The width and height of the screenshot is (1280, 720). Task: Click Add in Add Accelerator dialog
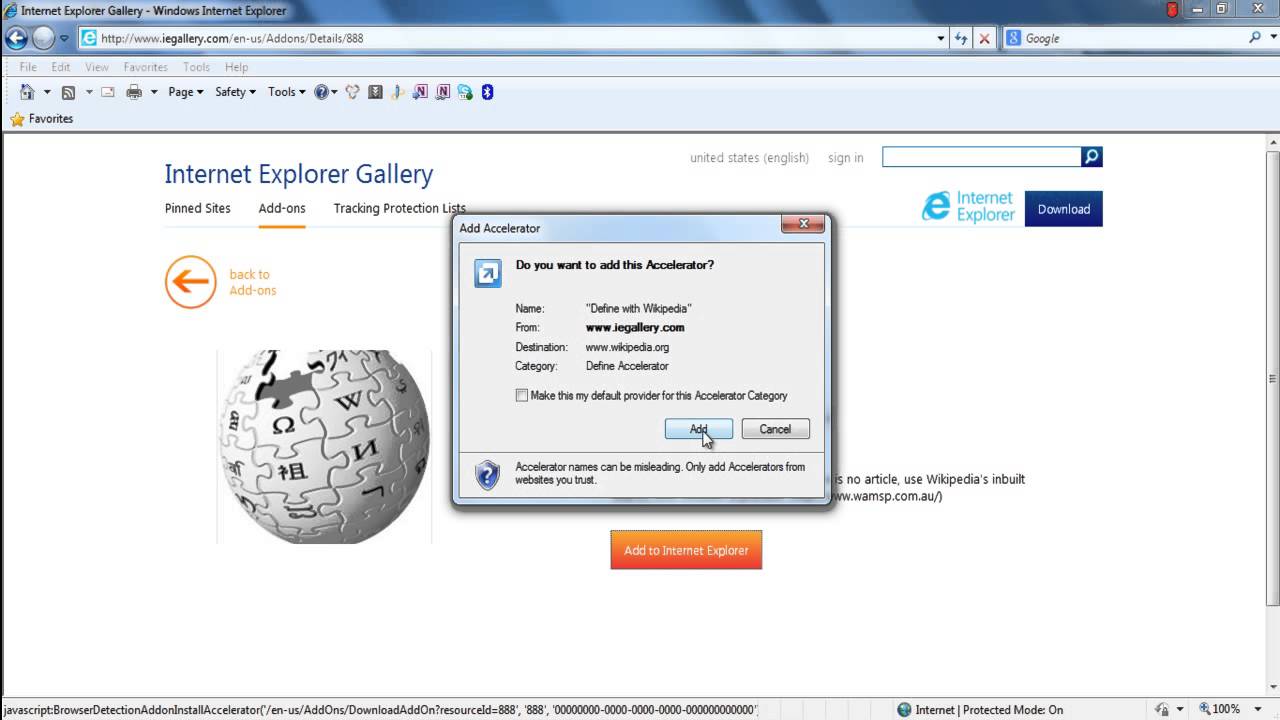click(x=699, y=429)
